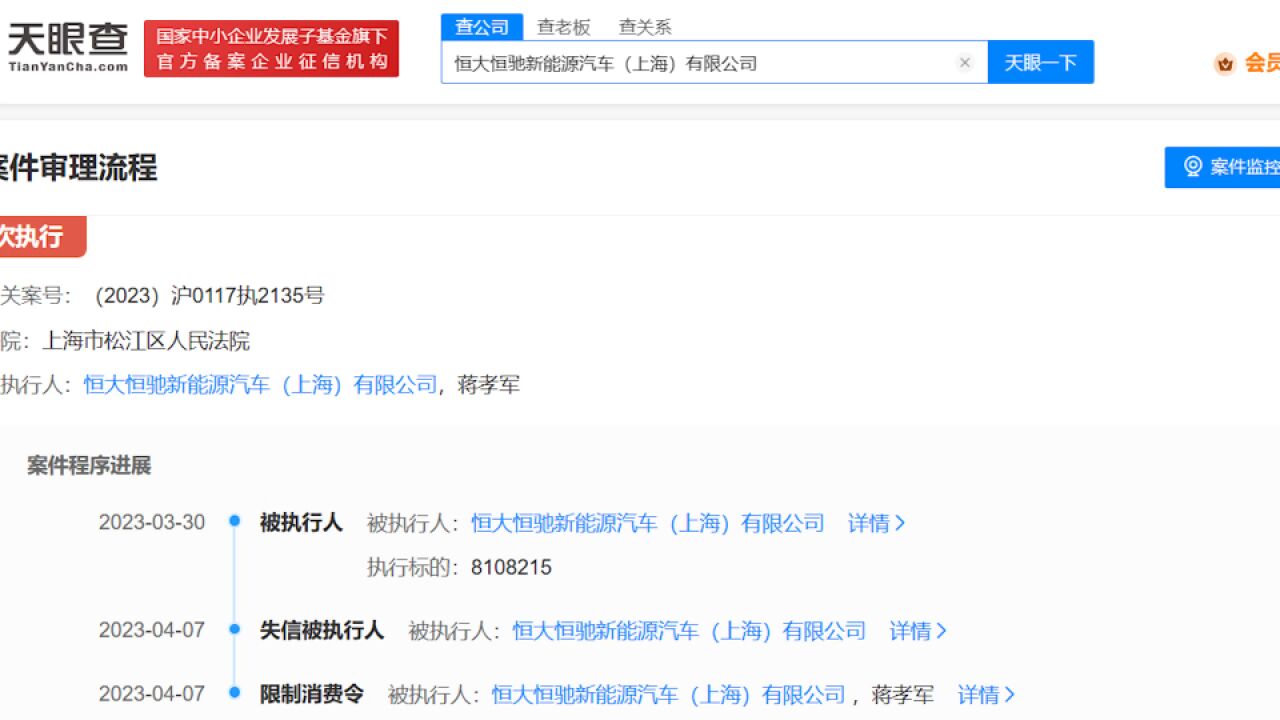Click the 失信被执行人 label
This screenshot has height=720, width=1280.
(x=322, y=630)
